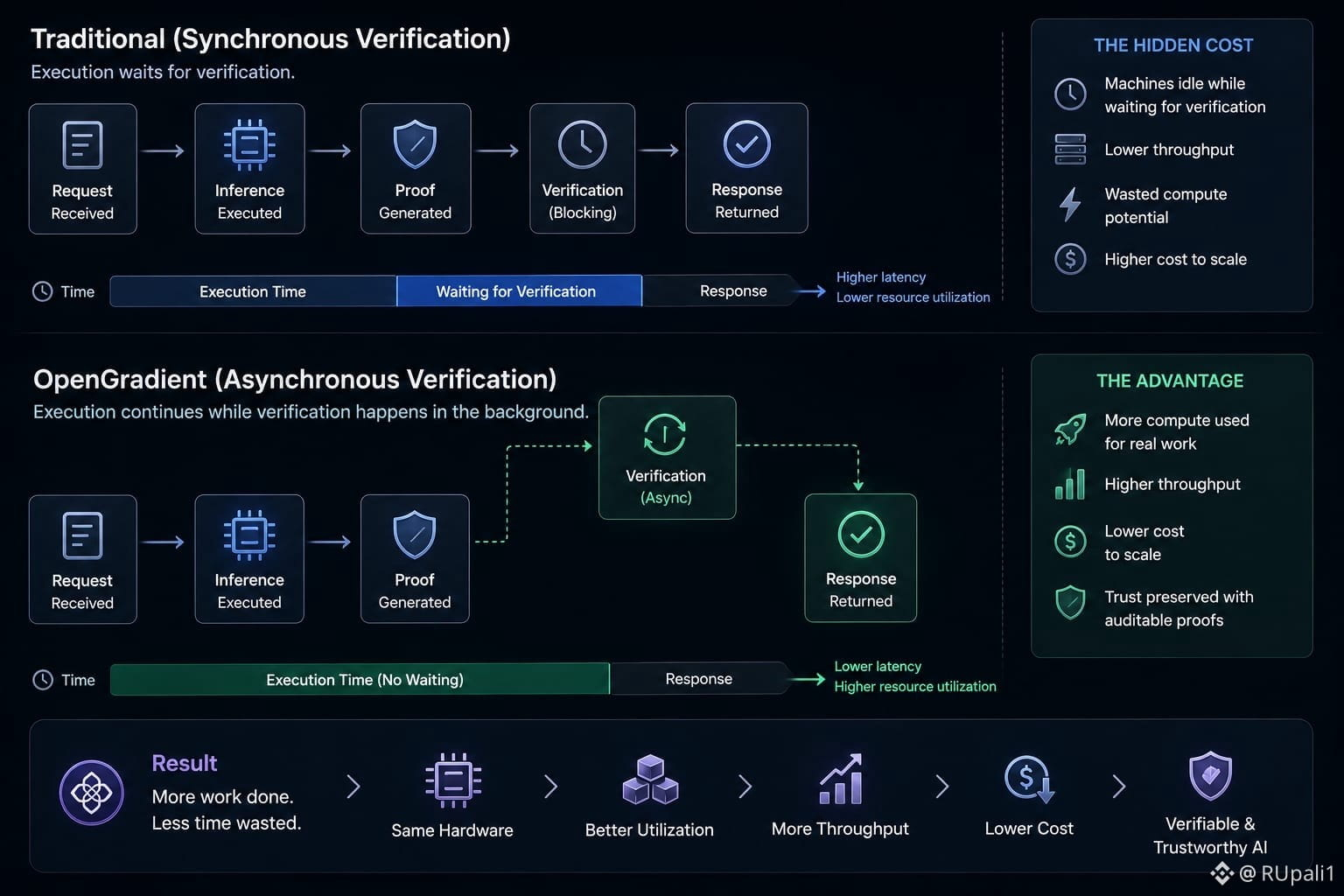Click the THE HIDDEN COST panel title

[x=1173, y=45]
